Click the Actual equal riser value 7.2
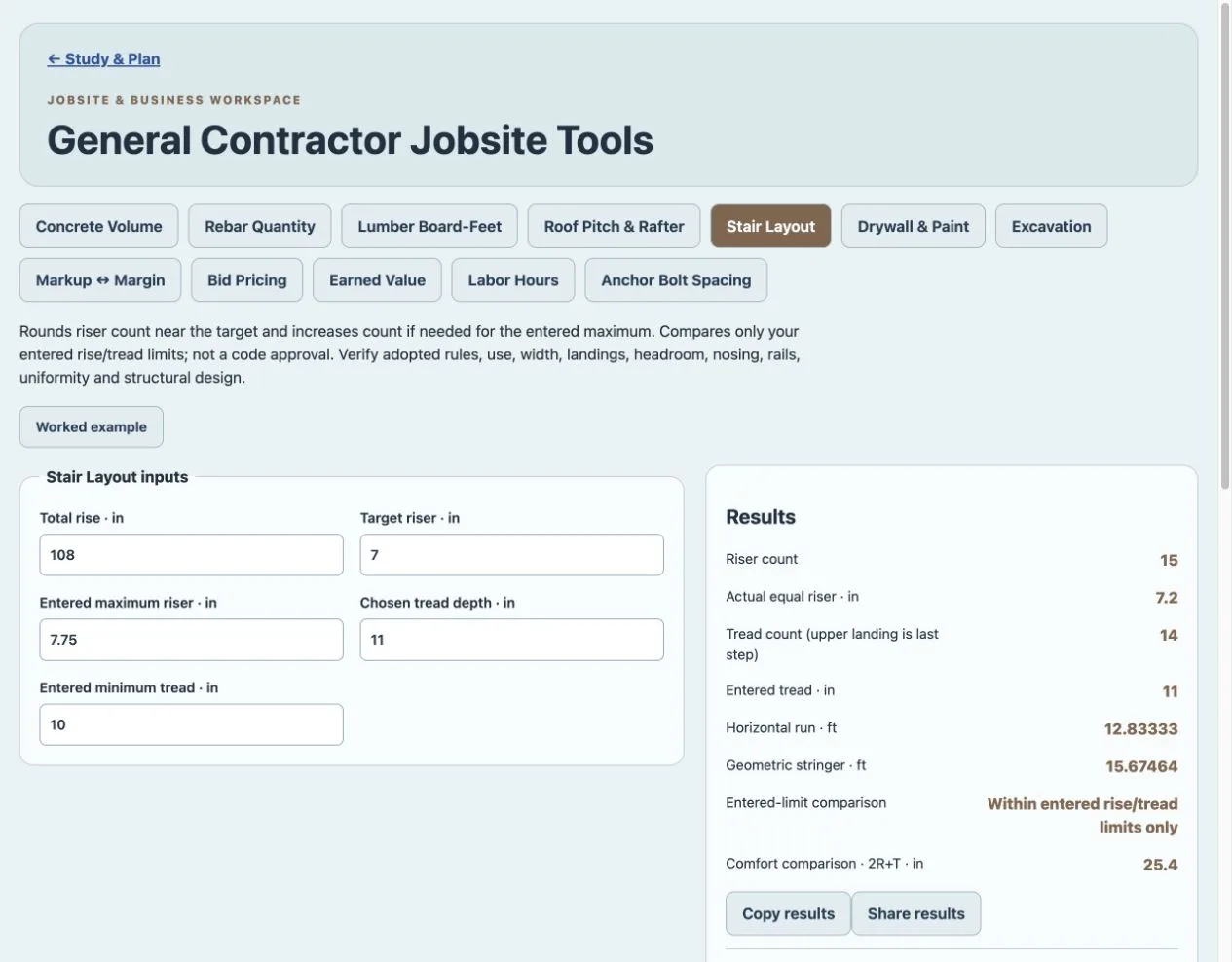Image resolution: width=1232 pixels, height=962 pixels. pos(1167,598)
